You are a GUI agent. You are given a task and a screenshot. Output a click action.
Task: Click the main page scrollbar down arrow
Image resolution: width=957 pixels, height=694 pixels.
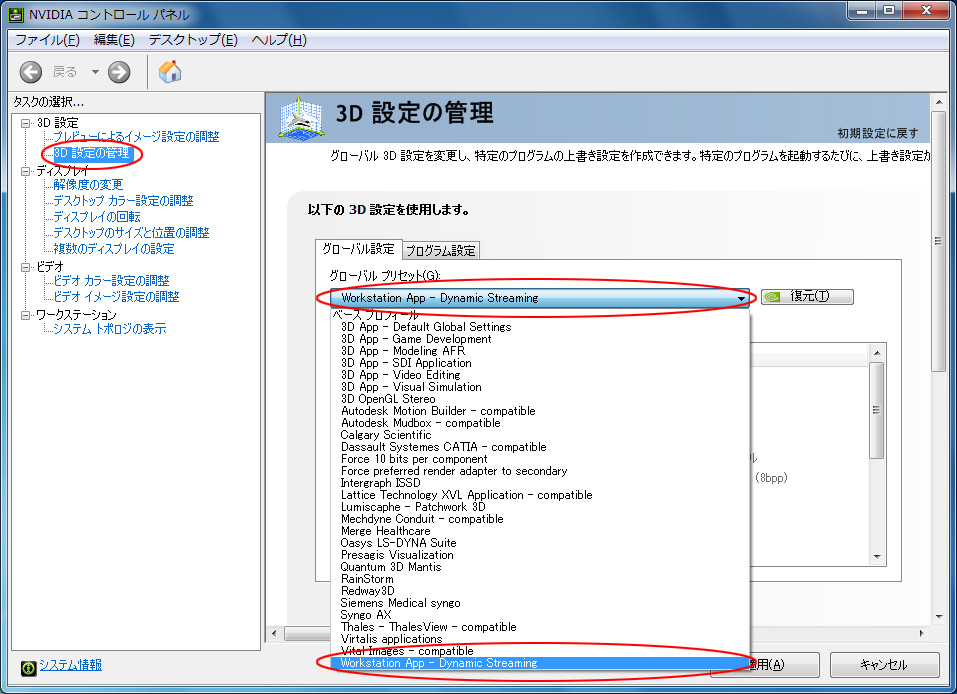pos(939,616)
